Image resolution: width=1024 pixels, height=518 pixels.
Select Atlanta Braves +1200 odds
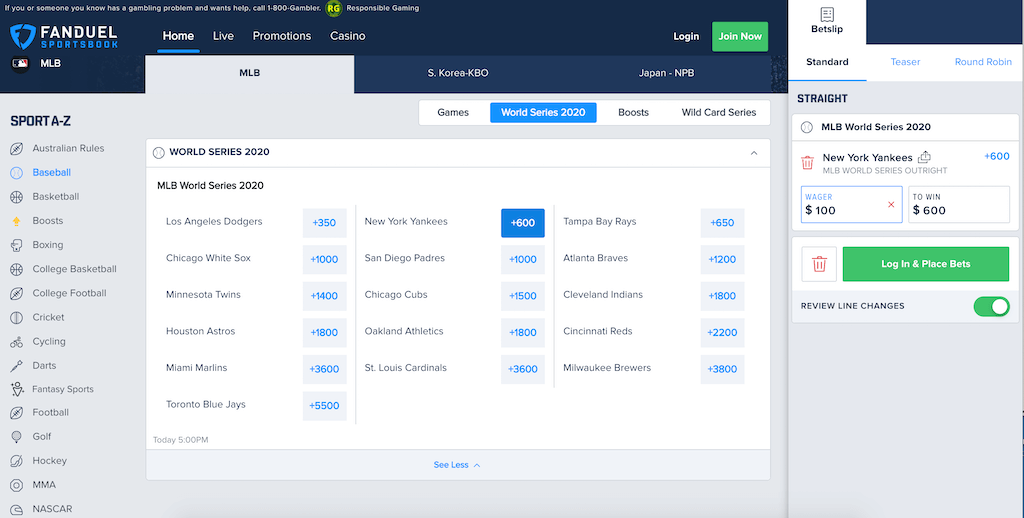click(x=722, y=259)
